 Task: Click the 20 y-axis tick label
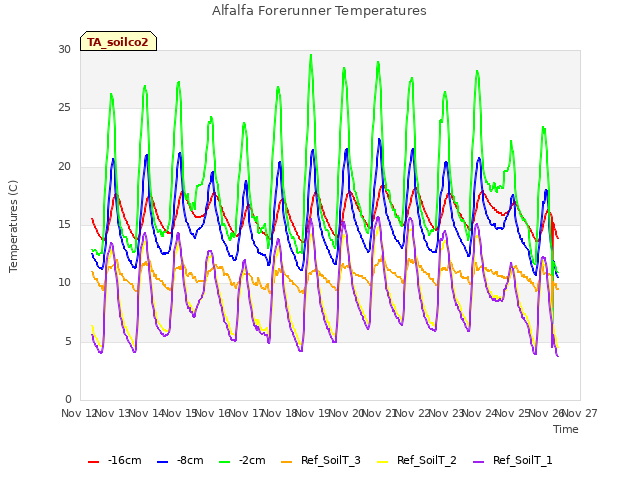click(64, 166)
